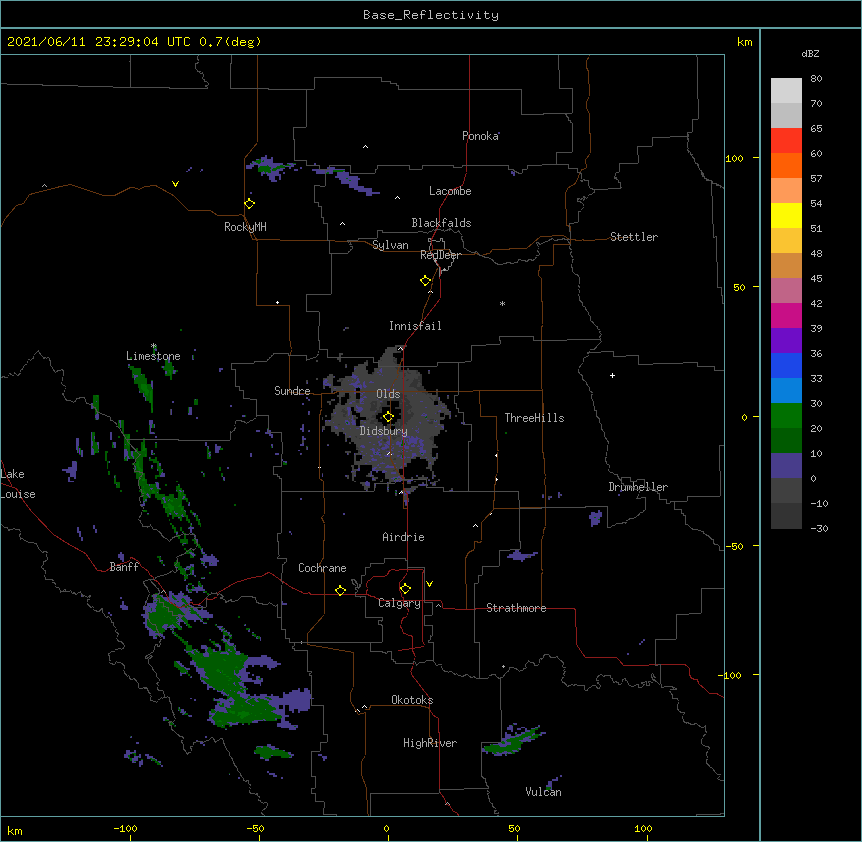The height and width of the screenshot is (842, 862).
Task: Click the HighRiver city label
Action: tap(430, 743)
